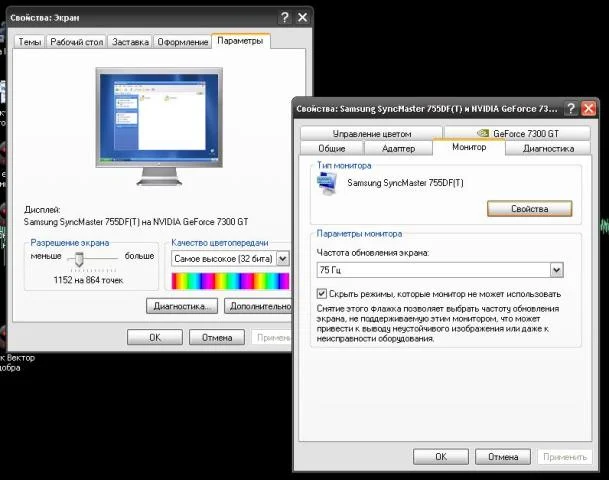Switch to the Общие tab
Screen dimensions: 609x480
click(x=332, y=148)
